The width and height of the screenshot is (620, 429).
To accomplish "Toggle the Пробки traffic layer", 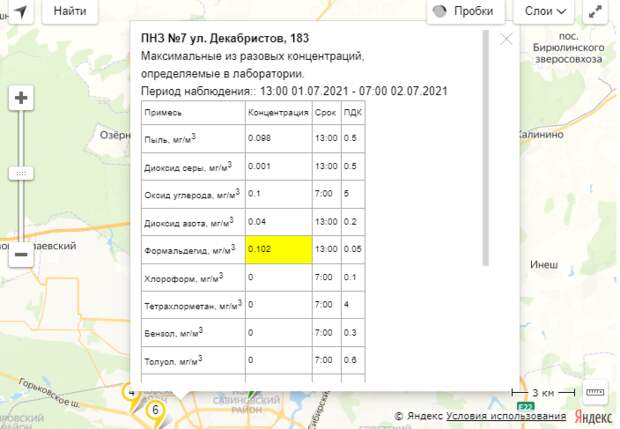I will click(x=466, y=11).
